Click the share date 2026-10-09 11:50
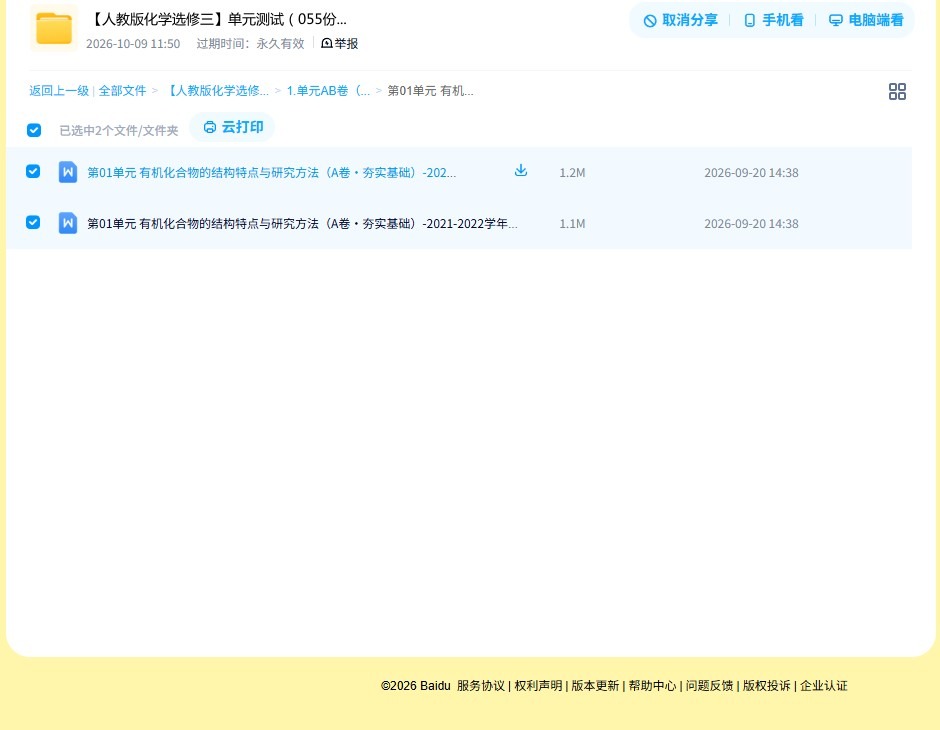This screenshot has width=940, height=730. click(x=133, y=44)
